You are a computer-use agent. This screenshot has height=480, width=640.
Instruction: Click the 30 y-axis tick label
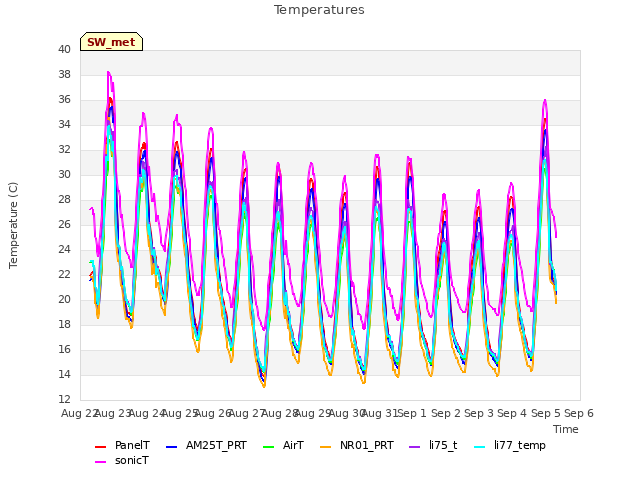(x=64, y=174)
